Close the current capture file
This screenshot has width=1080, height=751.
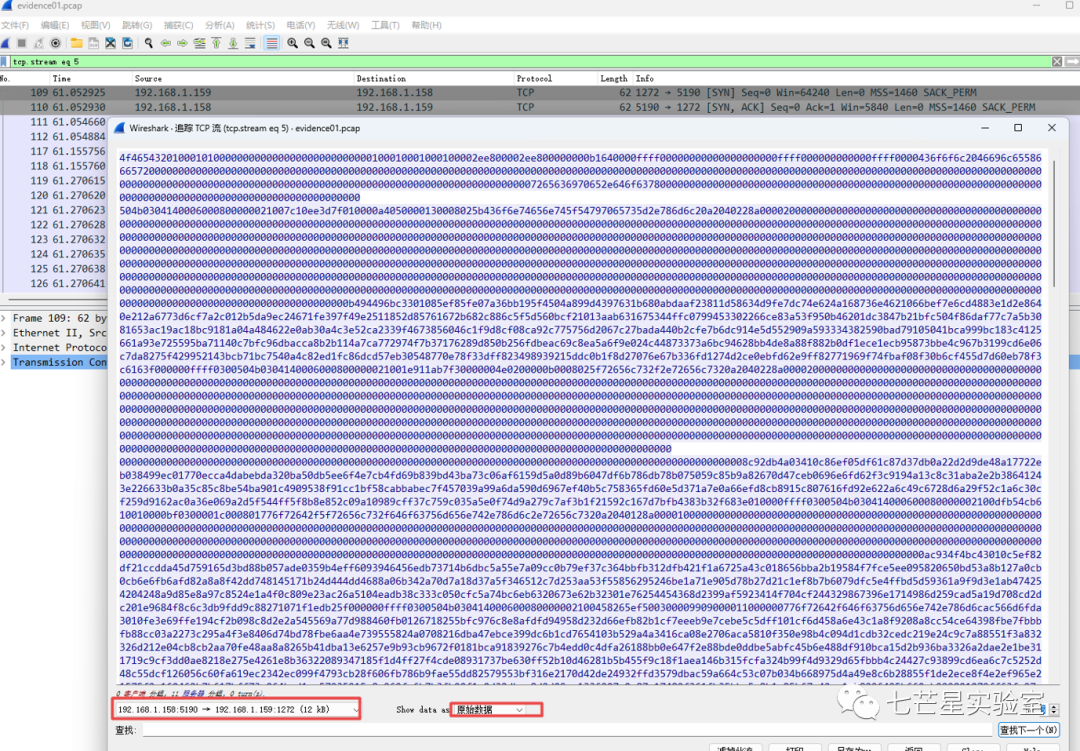point(110,43)
